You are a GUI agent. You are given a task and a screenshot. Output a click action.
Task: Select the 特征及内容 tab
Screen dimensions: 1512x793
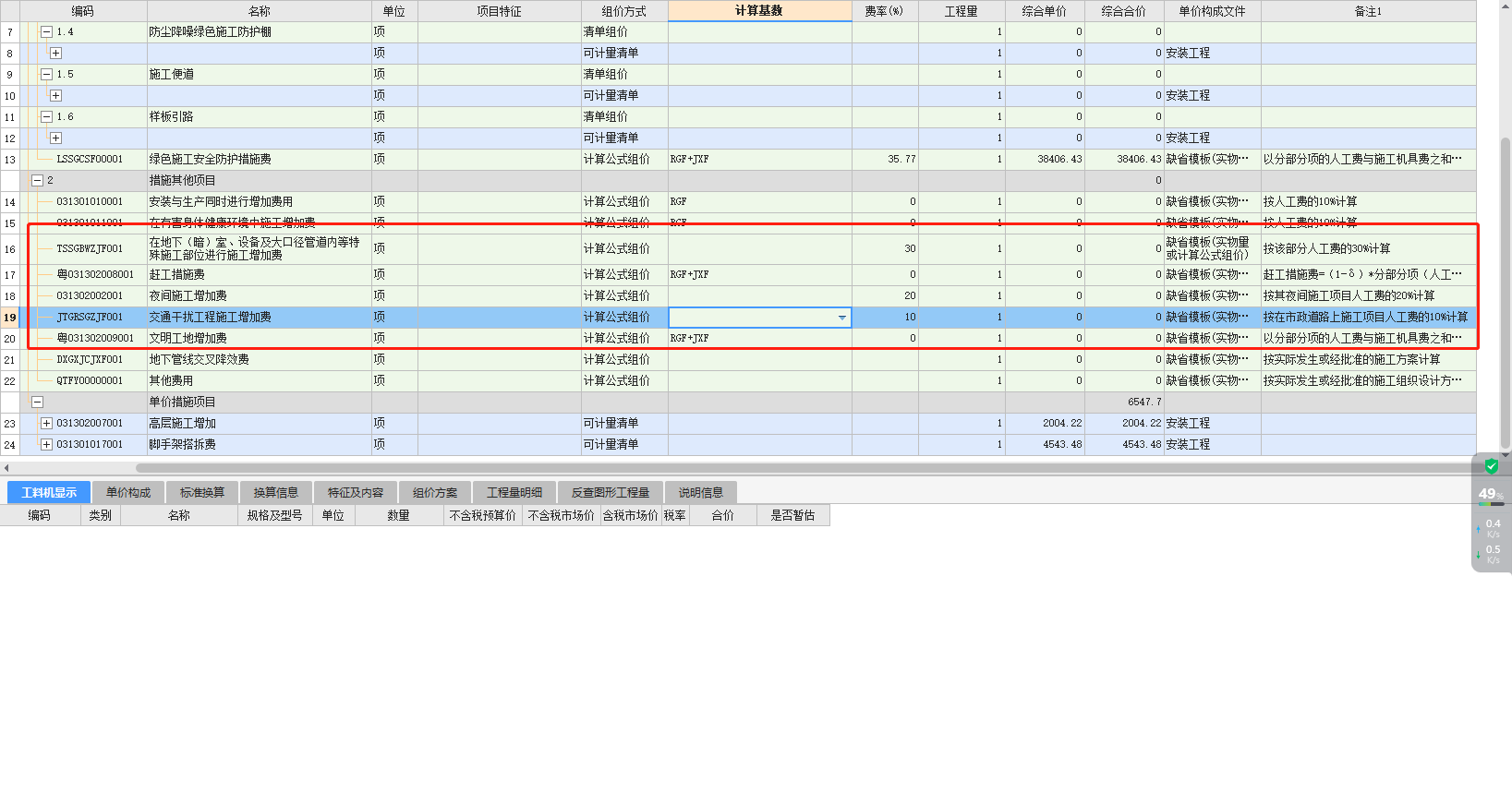(x=356, y=492)
